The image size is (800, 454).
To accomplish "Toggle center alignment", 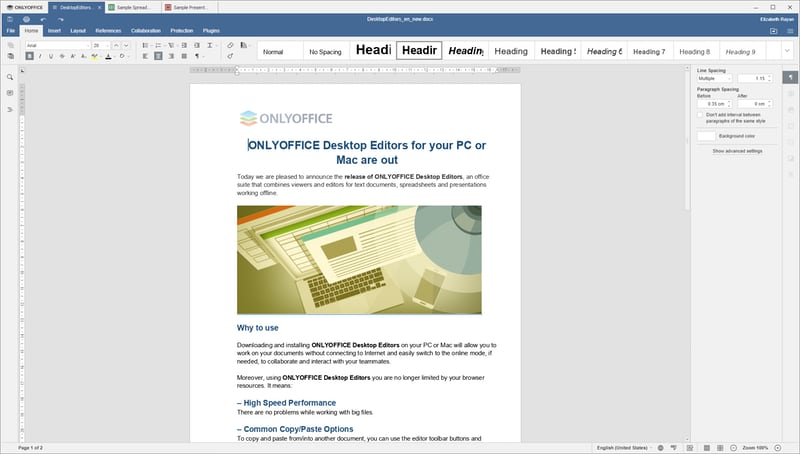I will [158, 56].
